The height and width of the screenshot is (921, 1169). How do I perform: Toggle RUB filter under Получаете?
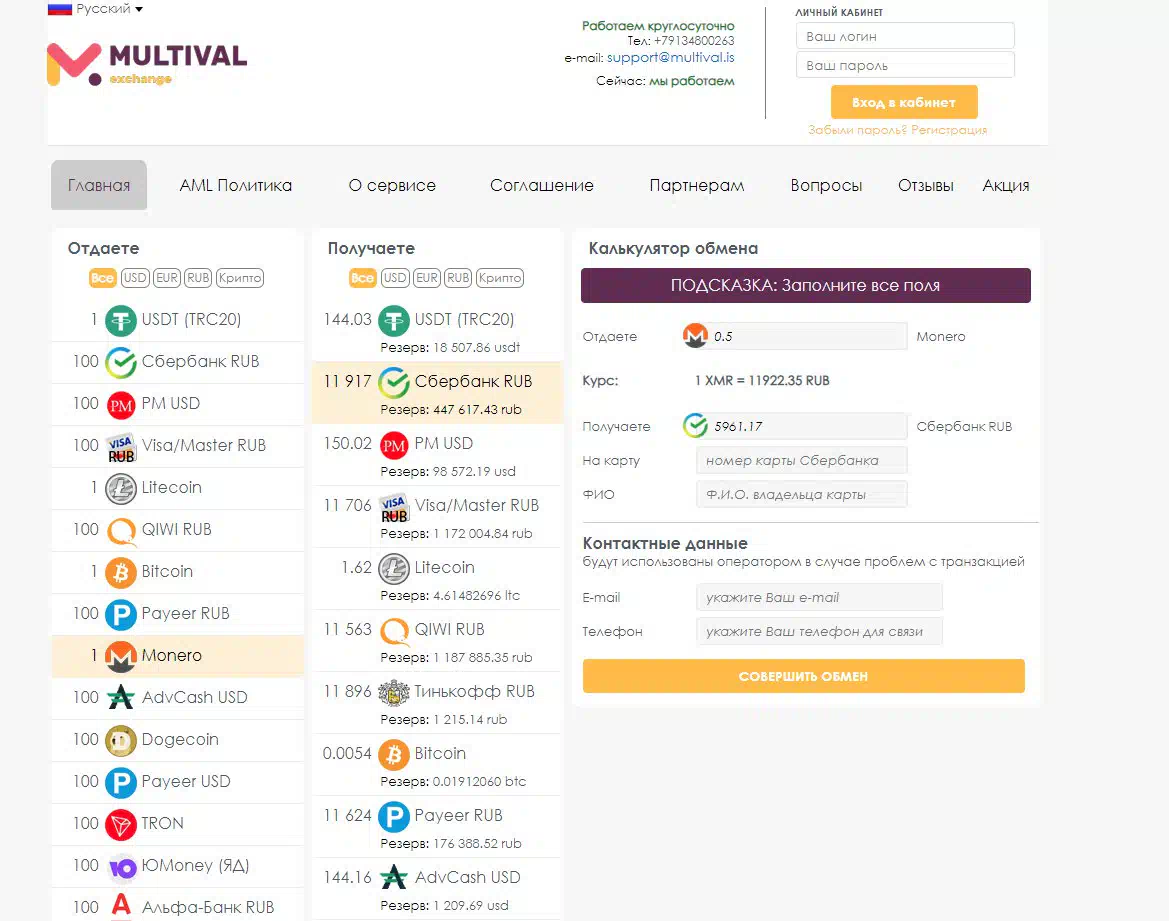tap(459, 278)
